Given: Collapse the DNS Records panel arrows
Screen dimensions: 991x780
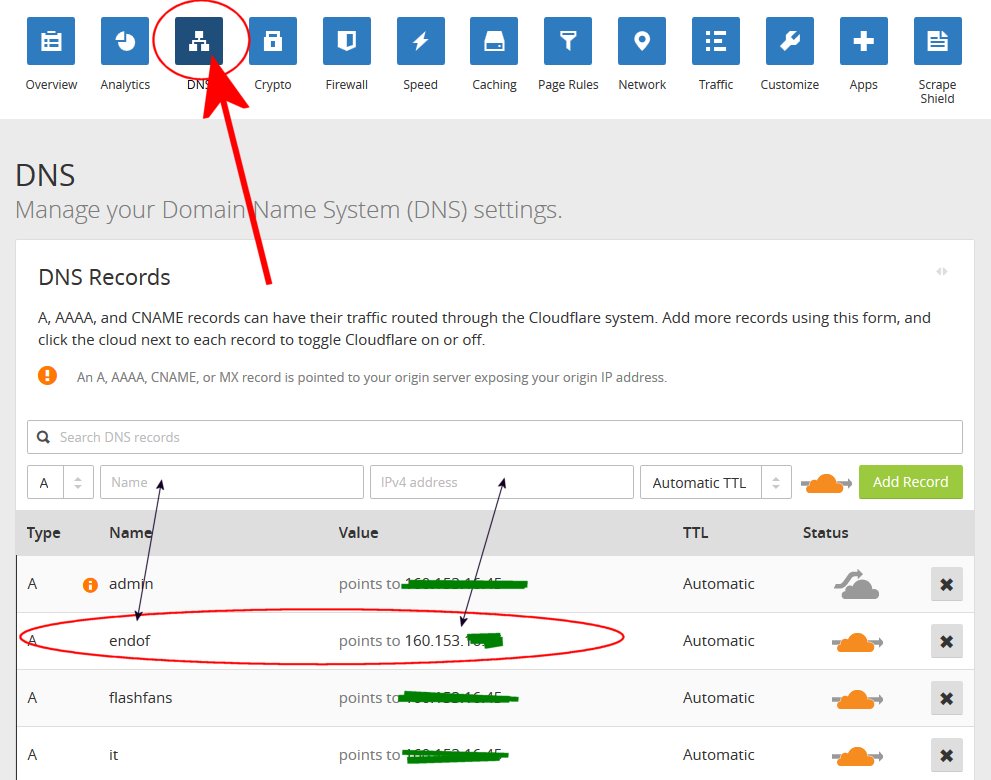Looking at the screenshot, I should 942,271.
